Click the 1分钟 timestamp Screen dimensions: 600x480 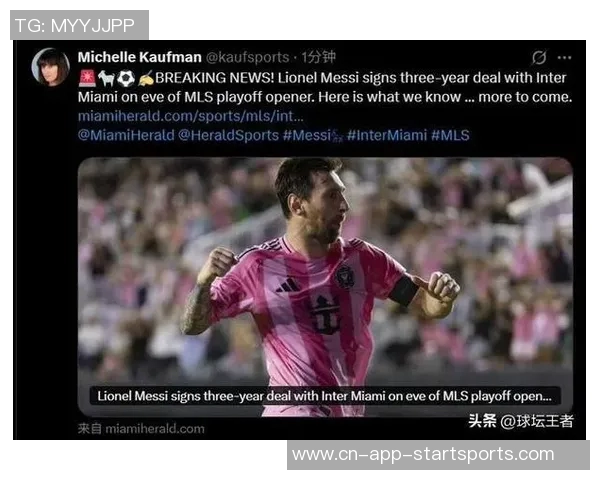[318, 57]
